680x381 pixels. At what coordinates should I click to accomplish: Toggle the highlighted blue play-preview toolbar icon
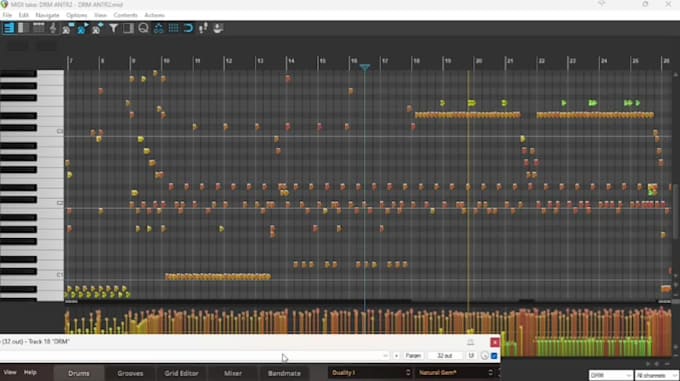tap(82, 29)
